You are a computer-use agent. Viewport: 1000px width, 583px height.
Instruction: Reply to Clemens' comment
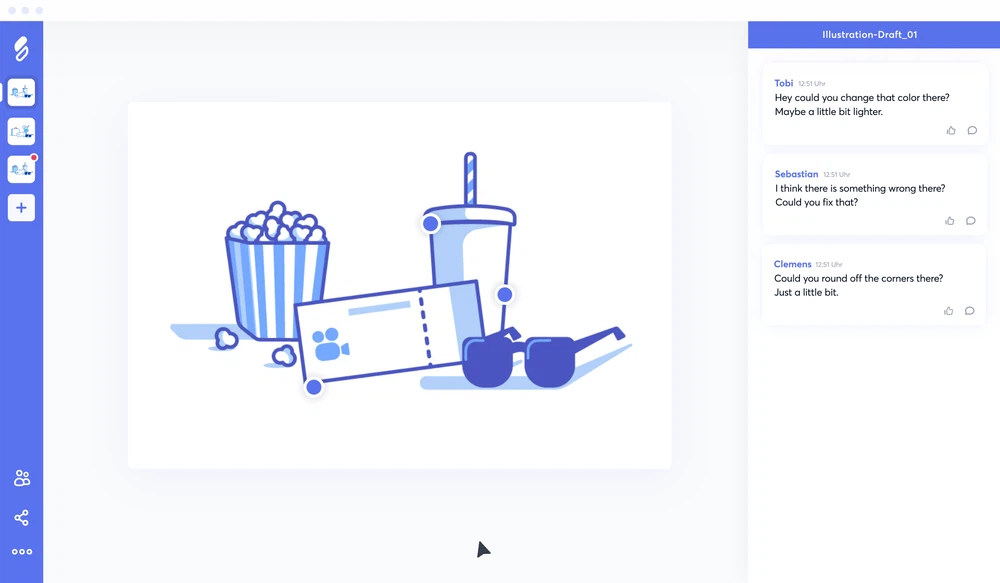click(969, 311)
